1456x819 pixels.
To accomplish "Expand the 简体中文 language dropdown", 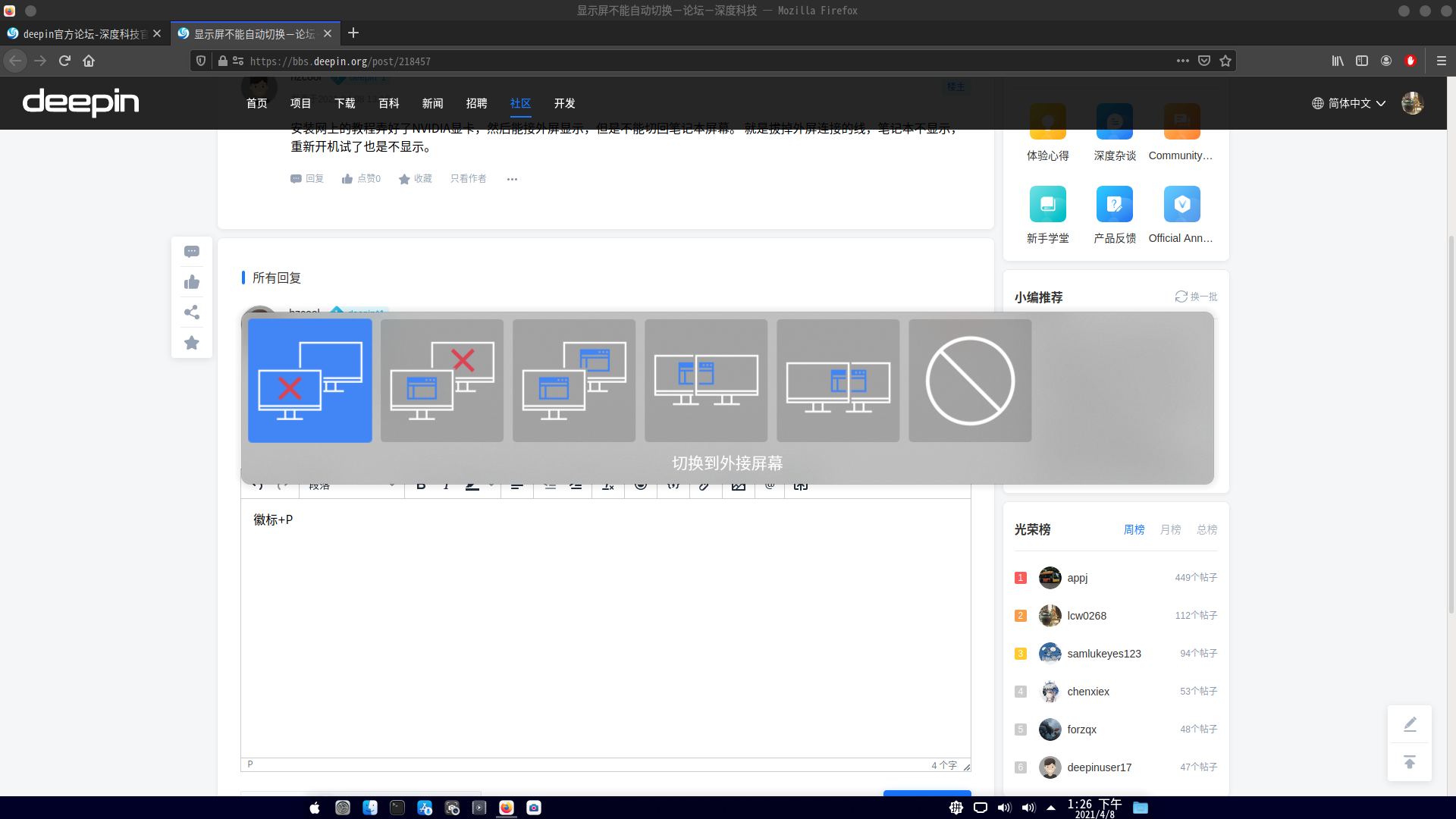I will pos(1349,103).
